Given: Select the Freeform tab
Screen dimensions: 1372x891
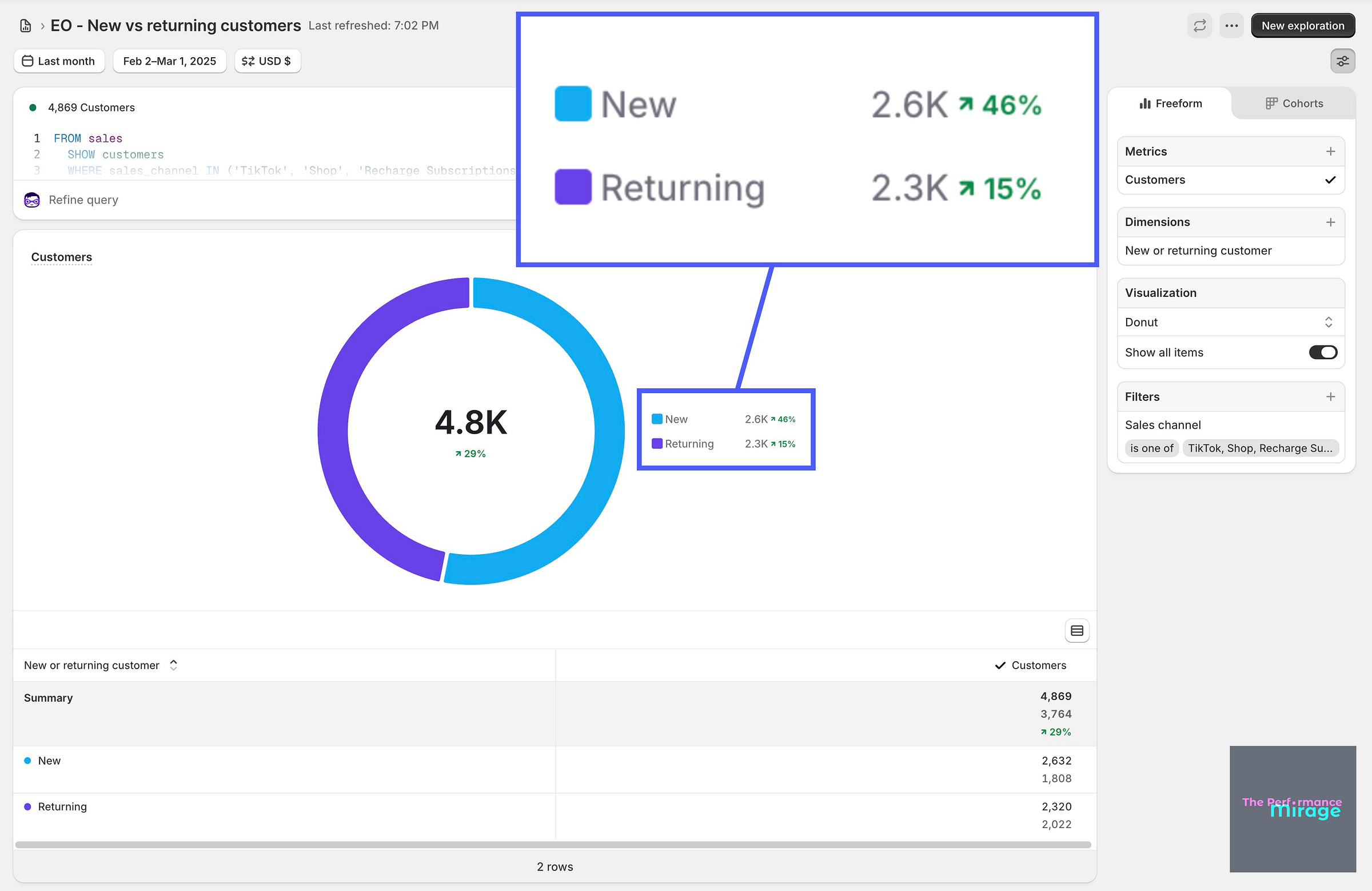Looking at the screenshot, I should coord(1170,104).
